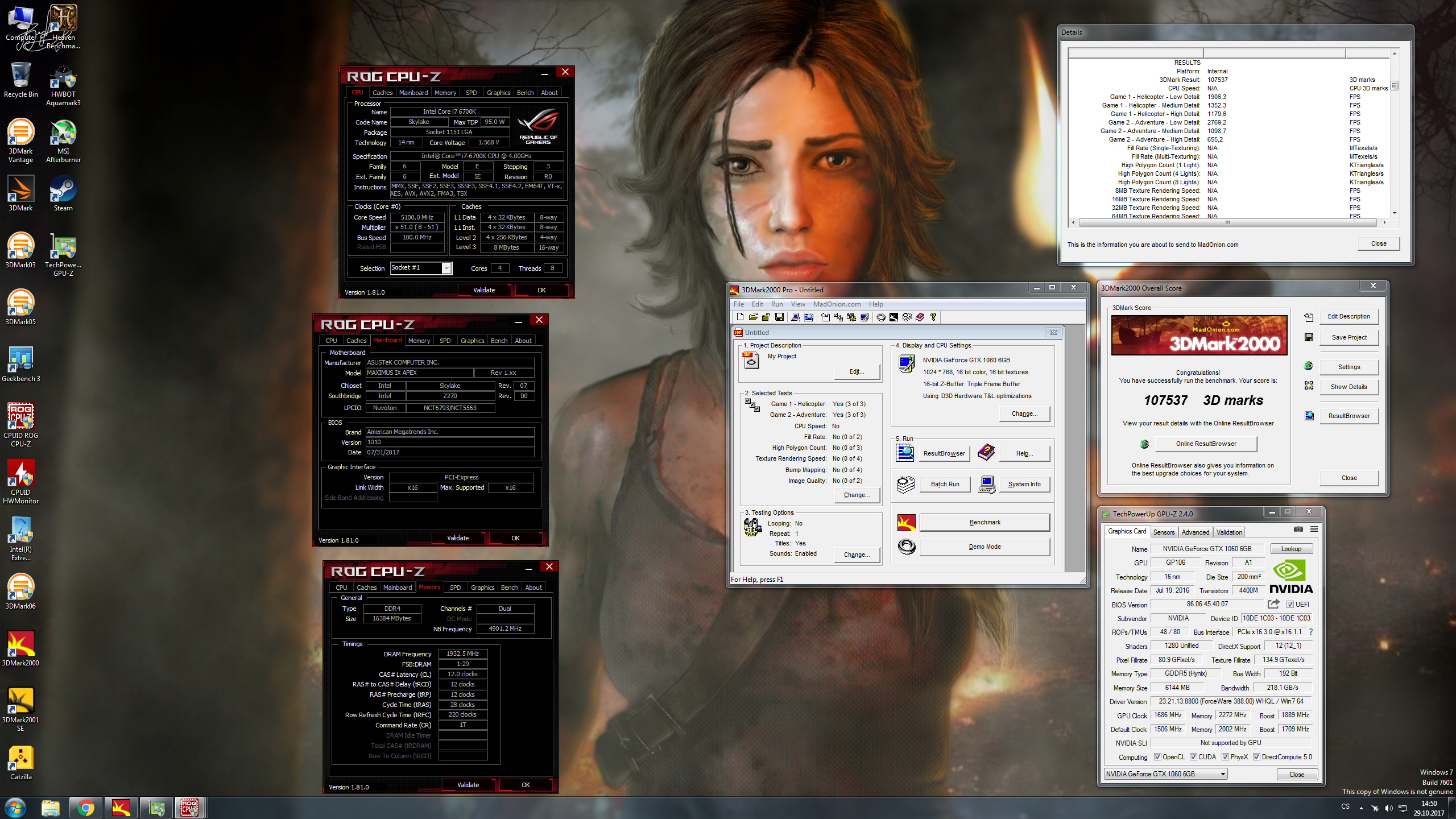Click Online ResultBrowser button
This screenshot has width=1456, height=819.
pos(1206,444)
